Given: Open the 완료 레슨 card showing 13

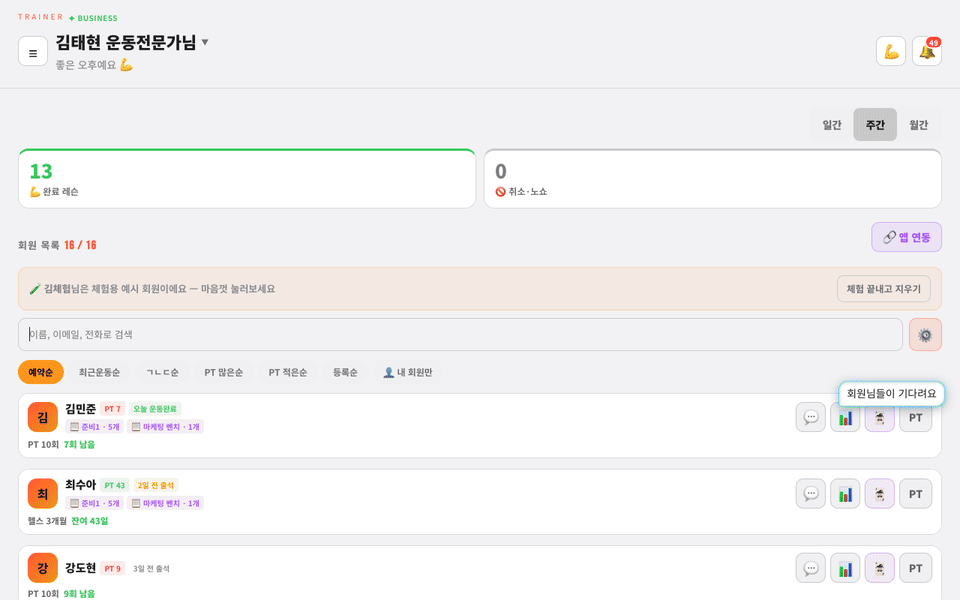Looking at the screenshot, I should click(x=247, y=179).
